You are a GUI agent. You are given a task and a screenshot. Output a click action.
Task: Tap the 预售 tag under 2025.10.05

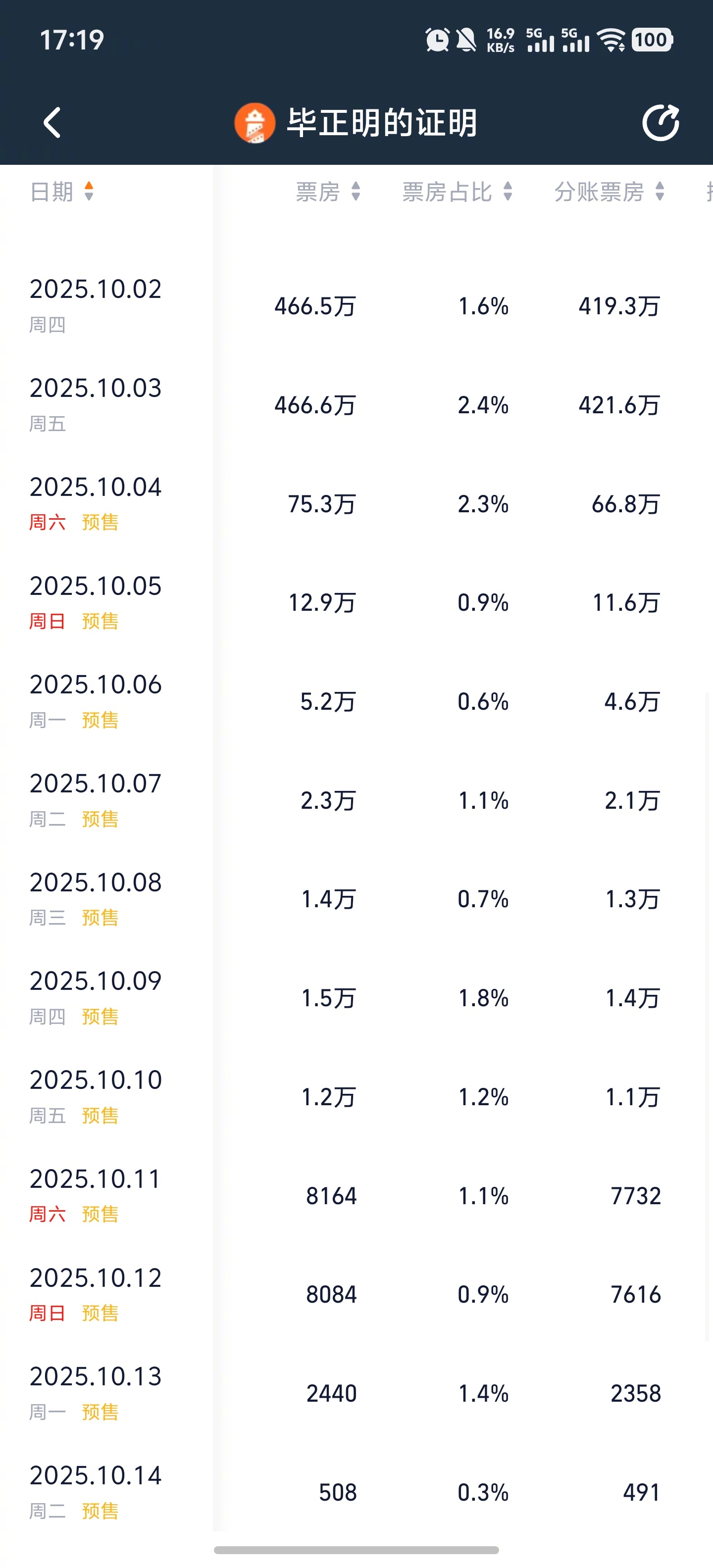pyautogui.click(x=100, y=622)
